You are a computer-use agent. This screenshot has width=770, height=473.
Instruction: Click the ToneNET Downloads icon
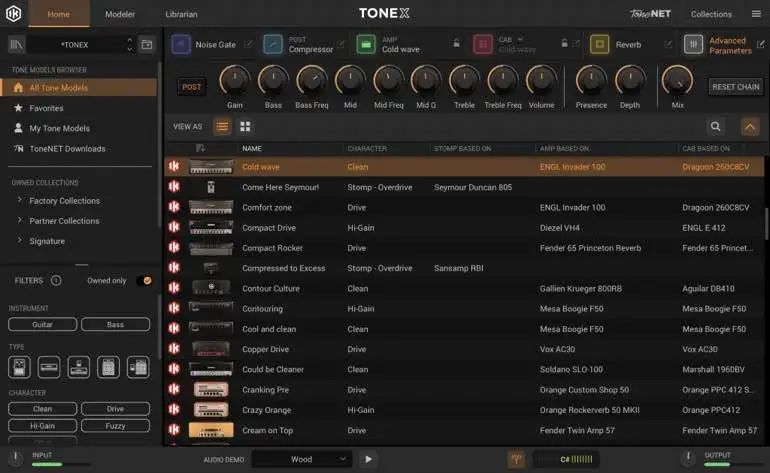[x=19, y=148]
